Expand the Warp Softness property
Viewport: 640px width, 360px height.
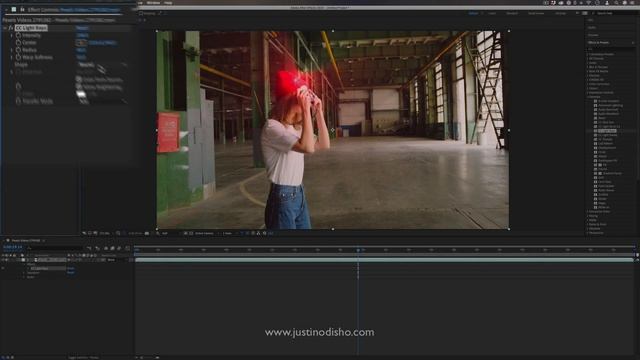tap(11, 57)
